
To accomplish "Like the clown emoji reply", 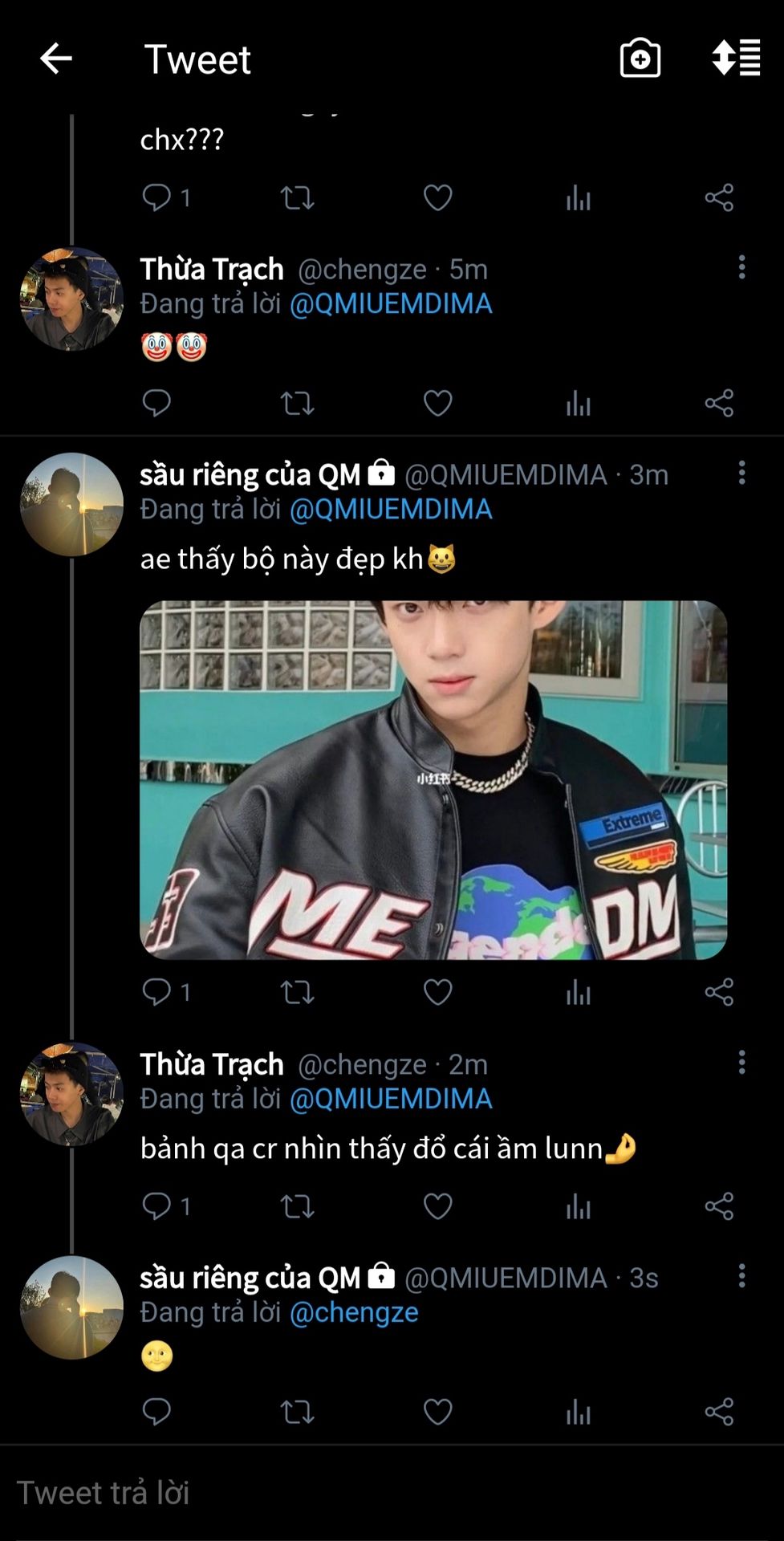I will click(x=437, y=403).
